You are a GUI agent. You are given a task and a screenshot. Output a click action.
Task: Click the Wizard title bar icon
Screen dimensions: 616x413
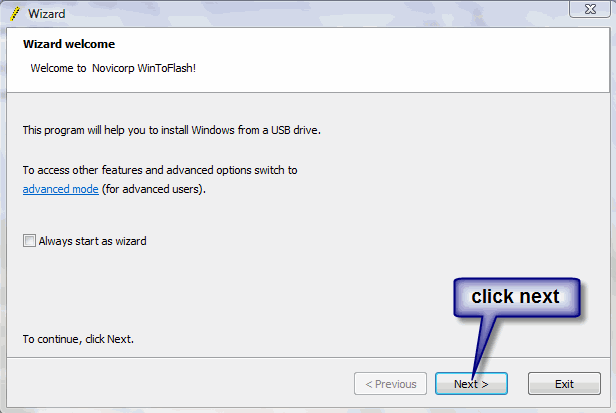(15, 14)
